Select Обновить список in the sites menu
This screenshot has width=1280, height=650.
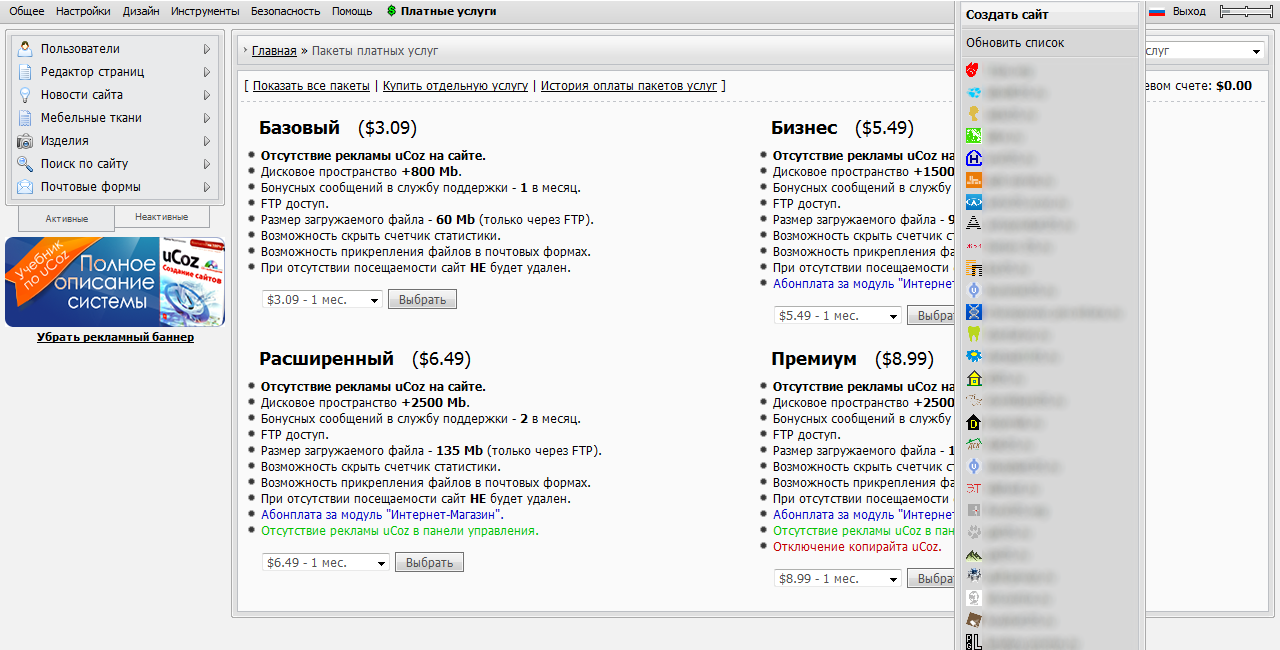[x=1015, y=43]
